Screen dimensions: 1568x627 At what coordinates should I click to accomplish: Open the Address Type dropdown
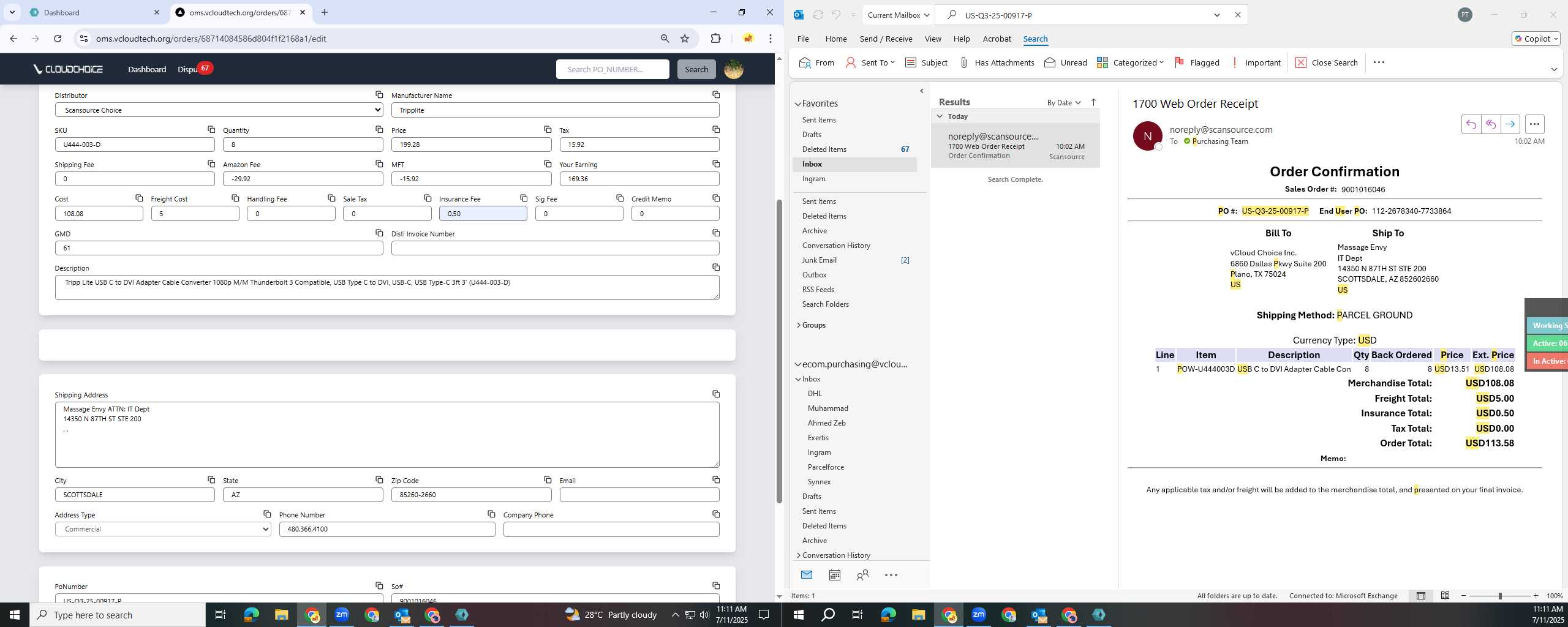point(163,529)
